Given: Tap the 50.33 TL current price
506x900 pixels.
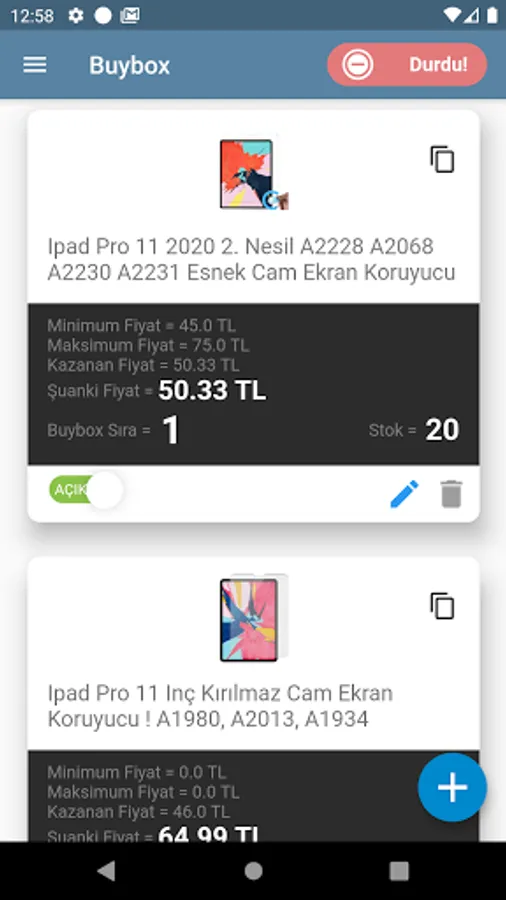Looking at the screenshot, I should coord(212,390).
